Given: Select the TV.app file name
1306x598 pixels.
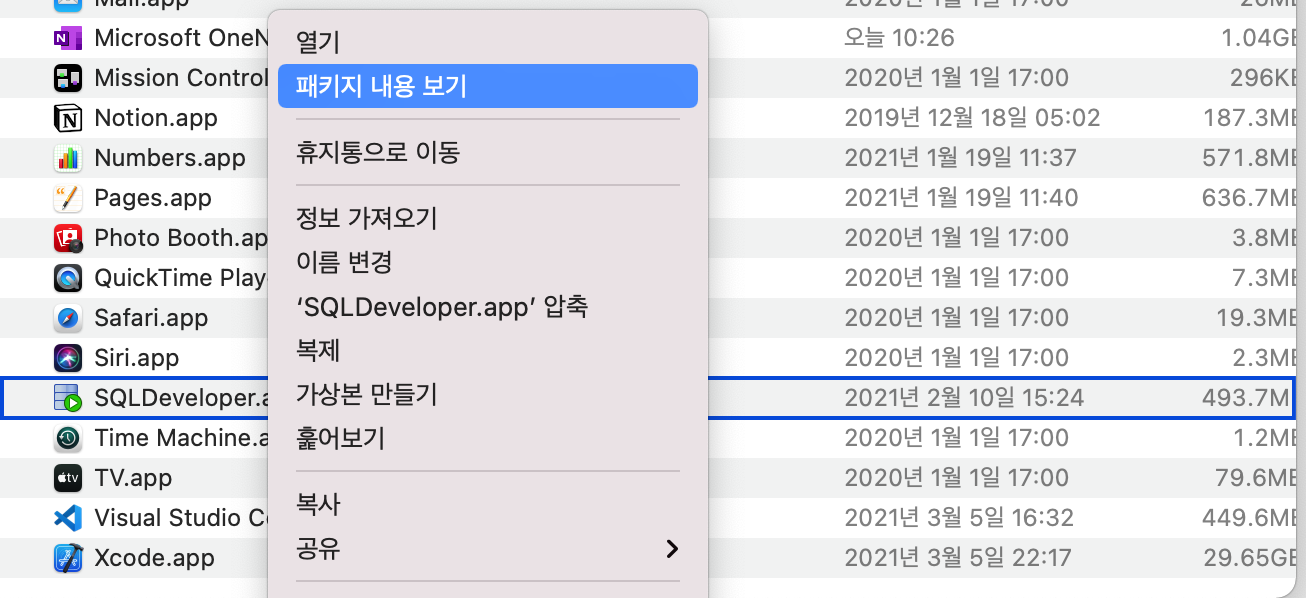Looking at the screenshot, I should point(133,478).
